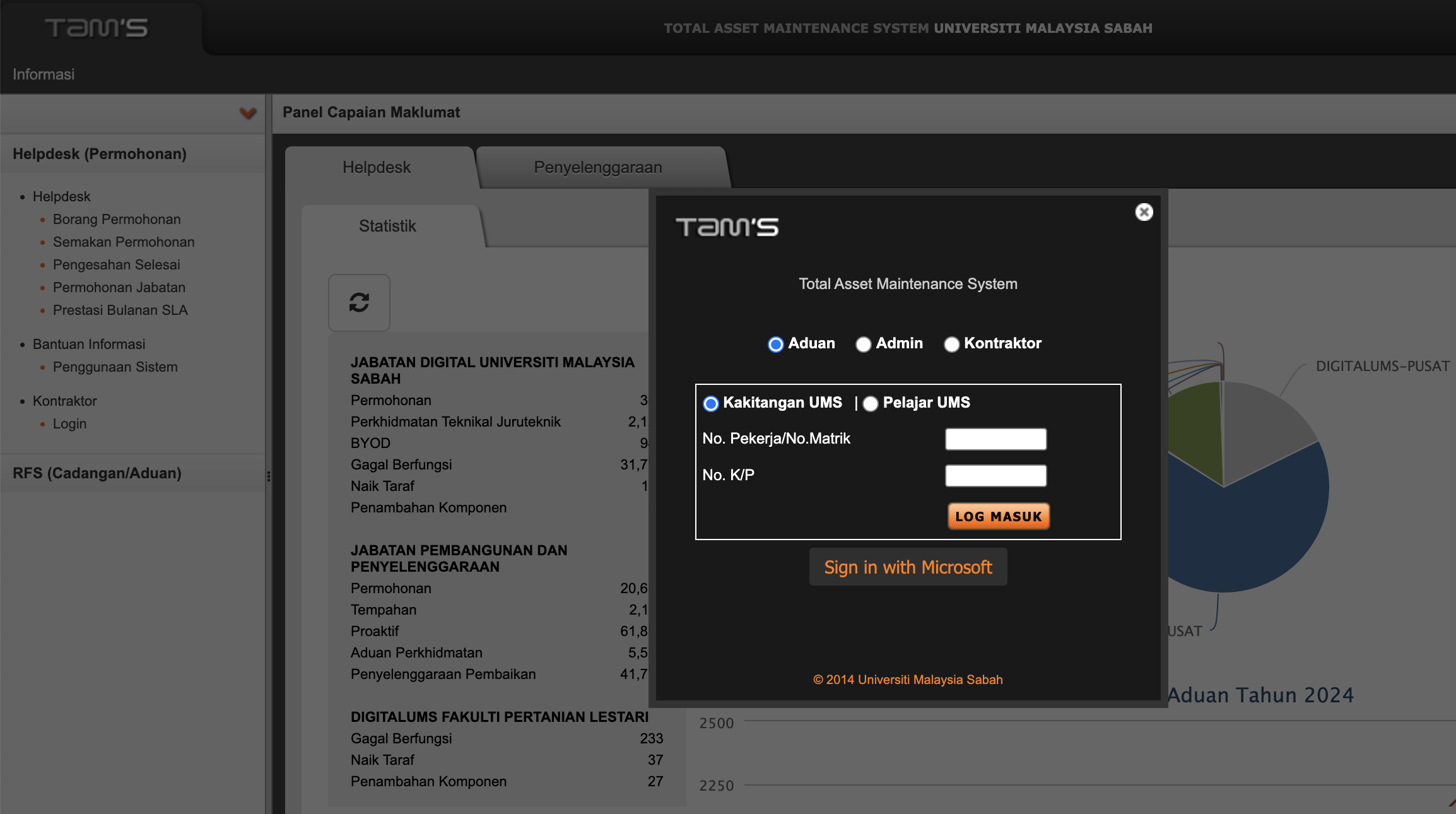Open Borang Permohonan link in sidebar
The width and height of the screenshot is (1456, 814).
[117, 220]
